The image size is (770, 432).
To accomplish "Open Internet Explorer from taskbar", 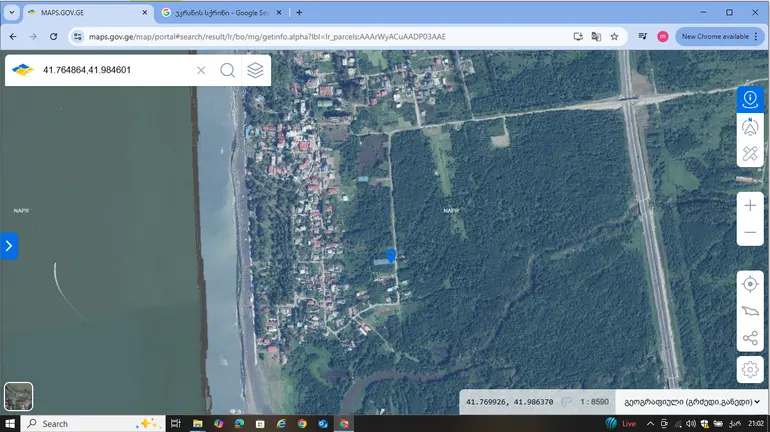I will click(281, 424).
